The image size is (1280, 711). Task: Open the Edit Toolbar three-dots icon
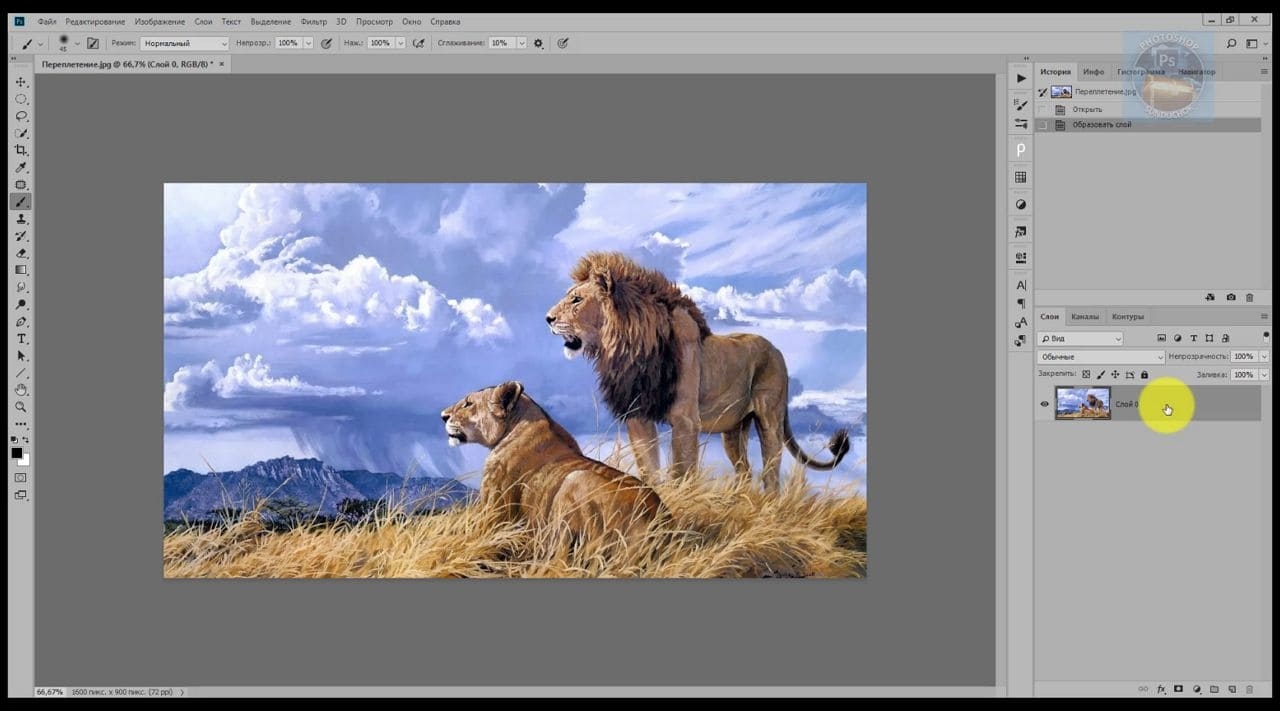pos(21,424)
